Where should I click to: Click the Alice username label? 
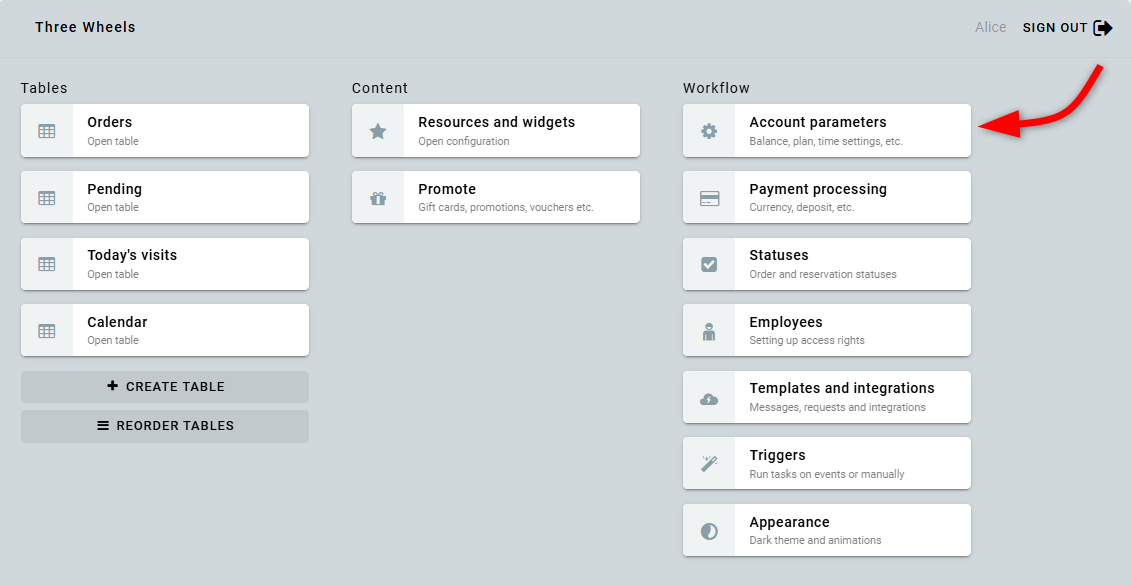[x=990, y=28]
